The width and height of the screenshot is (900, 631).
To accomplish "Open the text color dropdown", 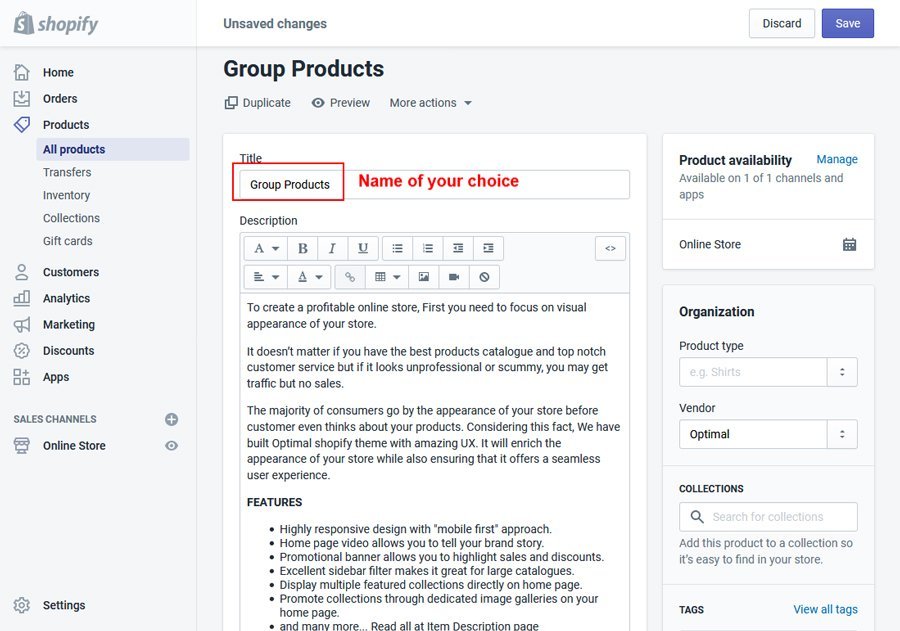I will click(308, 277).
